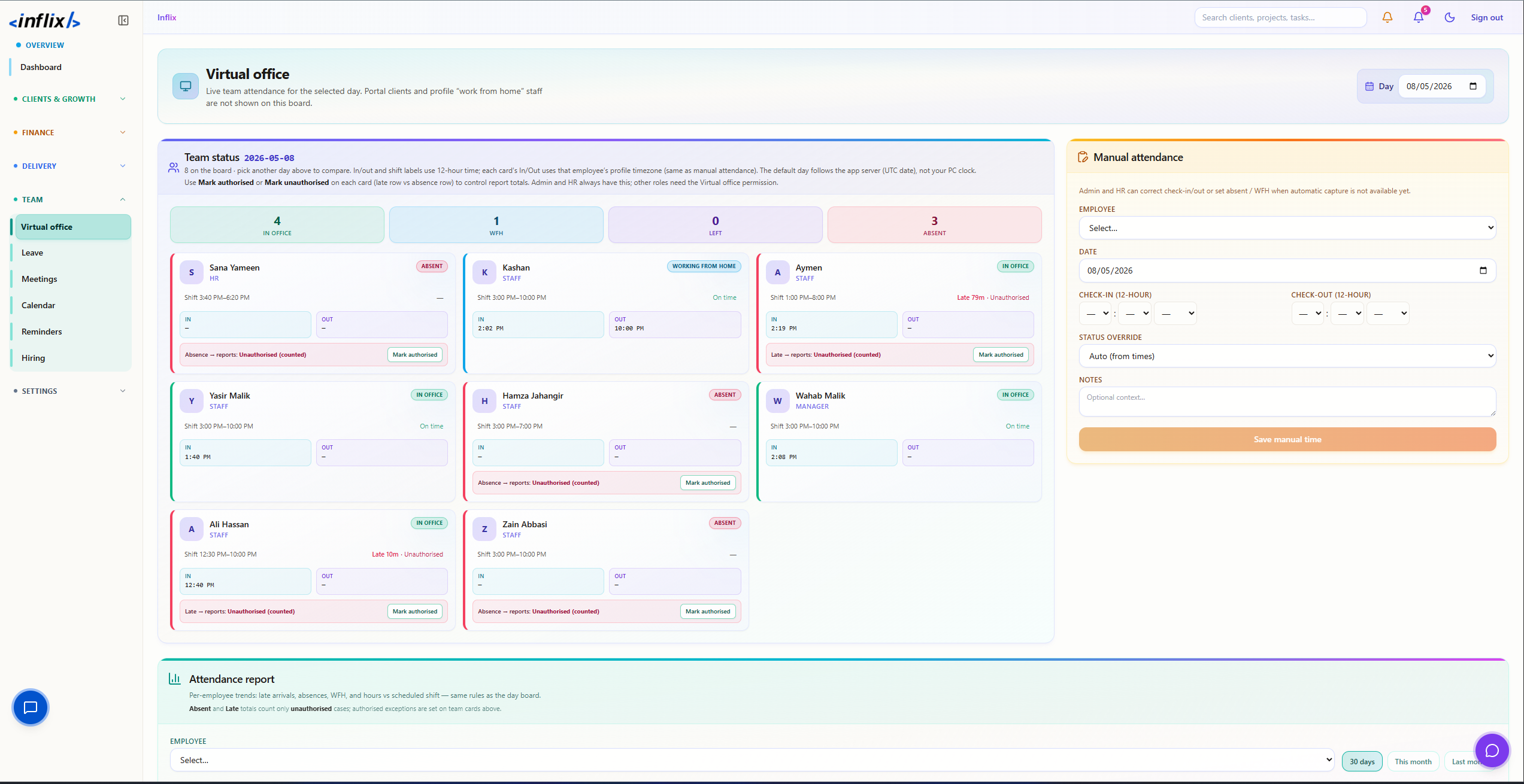This screenshot has height=784, width=1524.
Task: Click Ali Hassan's avatar
Action: (192, 529)
